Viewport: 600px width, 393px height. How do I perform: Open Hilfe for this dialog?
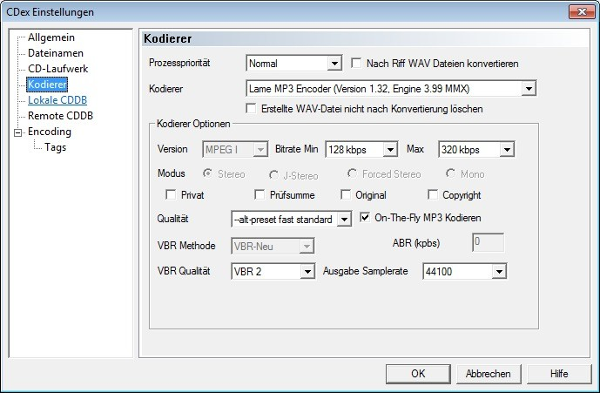pyautogui.click(x=559, y=373)
